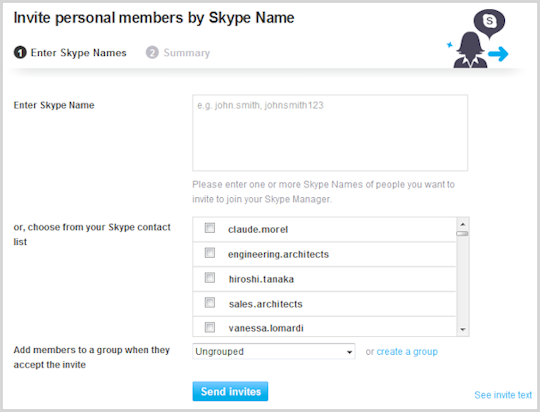Click the step 2 circle icon
Viewport: 540px width, 412px height.
pyautogui.click(x=152, y=52)
